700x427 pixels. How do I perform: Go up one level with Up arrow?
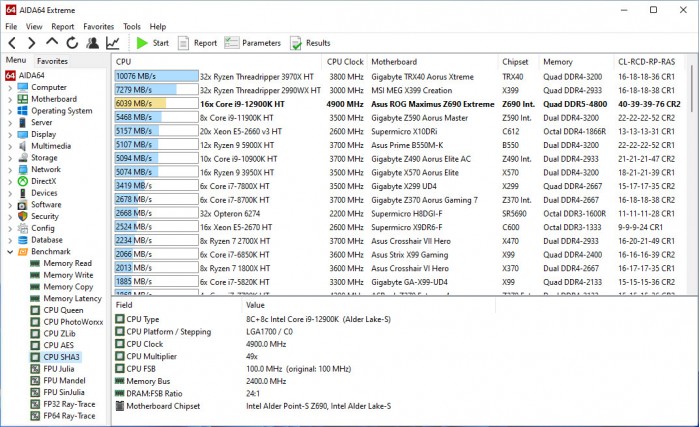pyautogui.click(x=52, y=43)
